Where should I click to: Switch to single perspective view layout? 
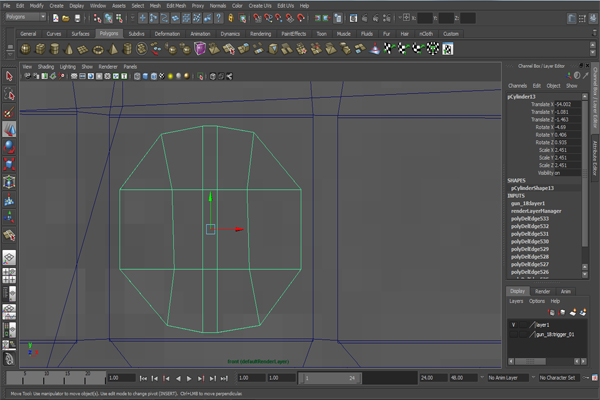point(9,258)
